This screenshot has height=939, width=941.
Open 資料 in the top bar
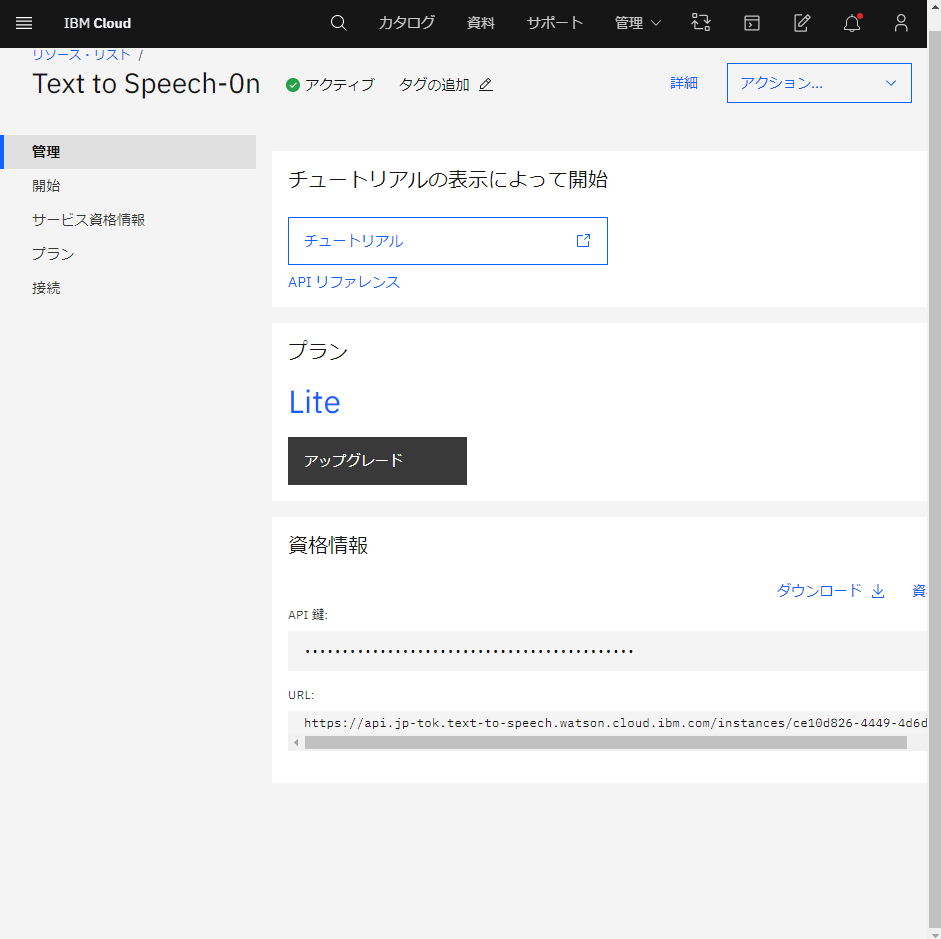[481, 23]
